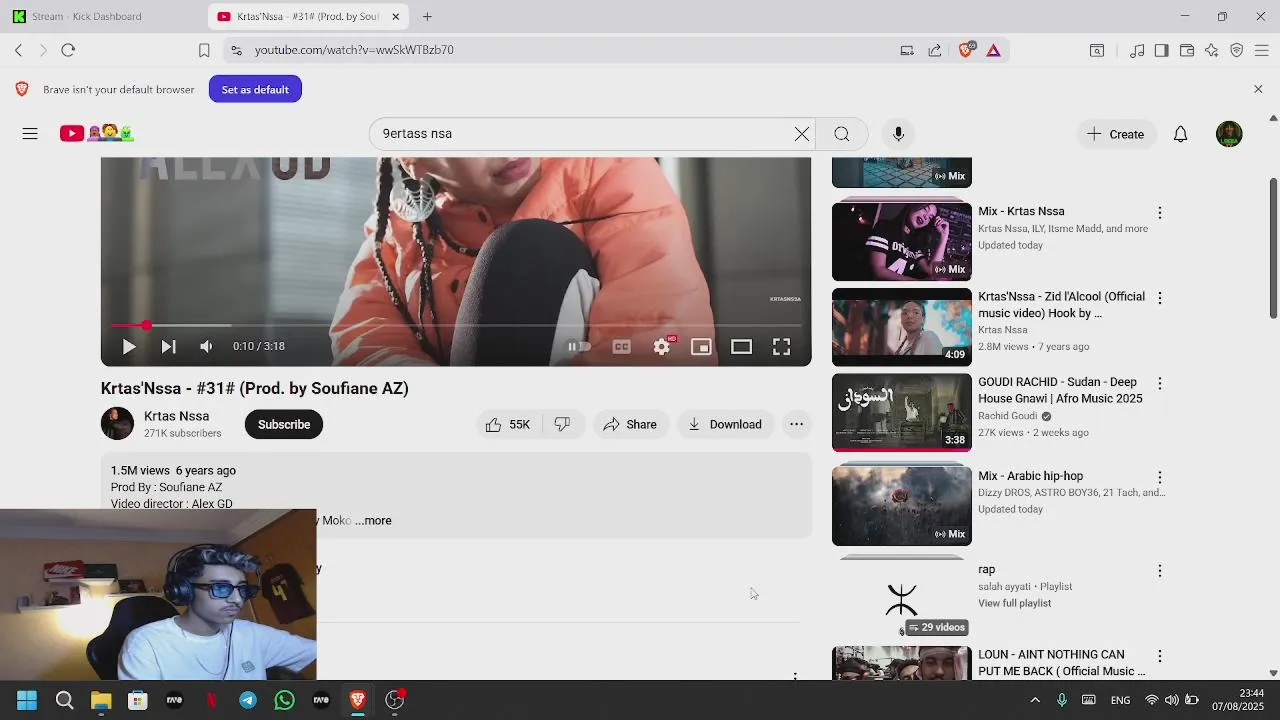This screenshot has width=1280, height=720.
Task: Click the youtube.com address bar
Action: [560, 50]
